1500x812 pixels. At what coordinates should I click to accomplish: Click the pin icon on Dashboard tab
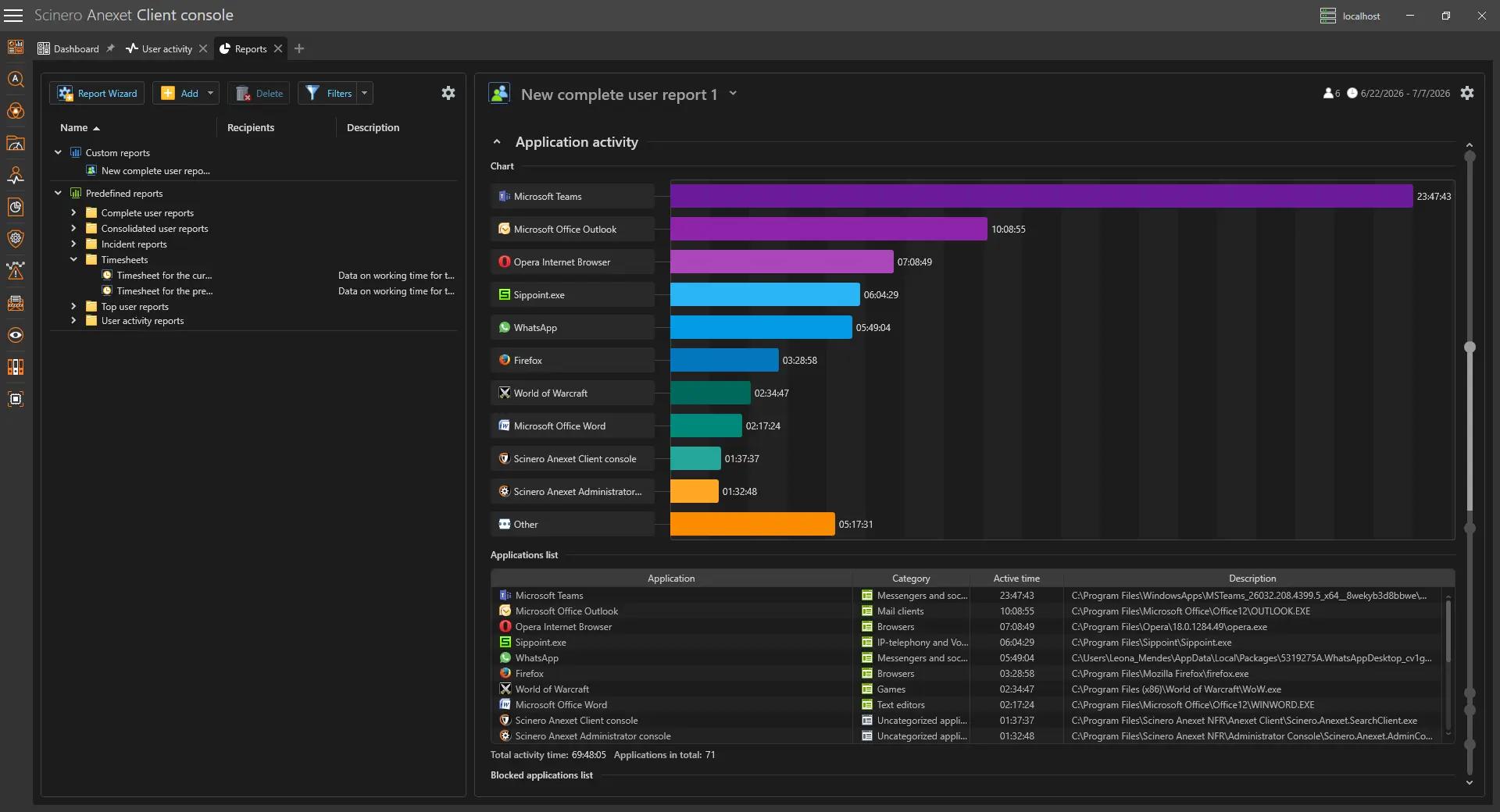110,48
